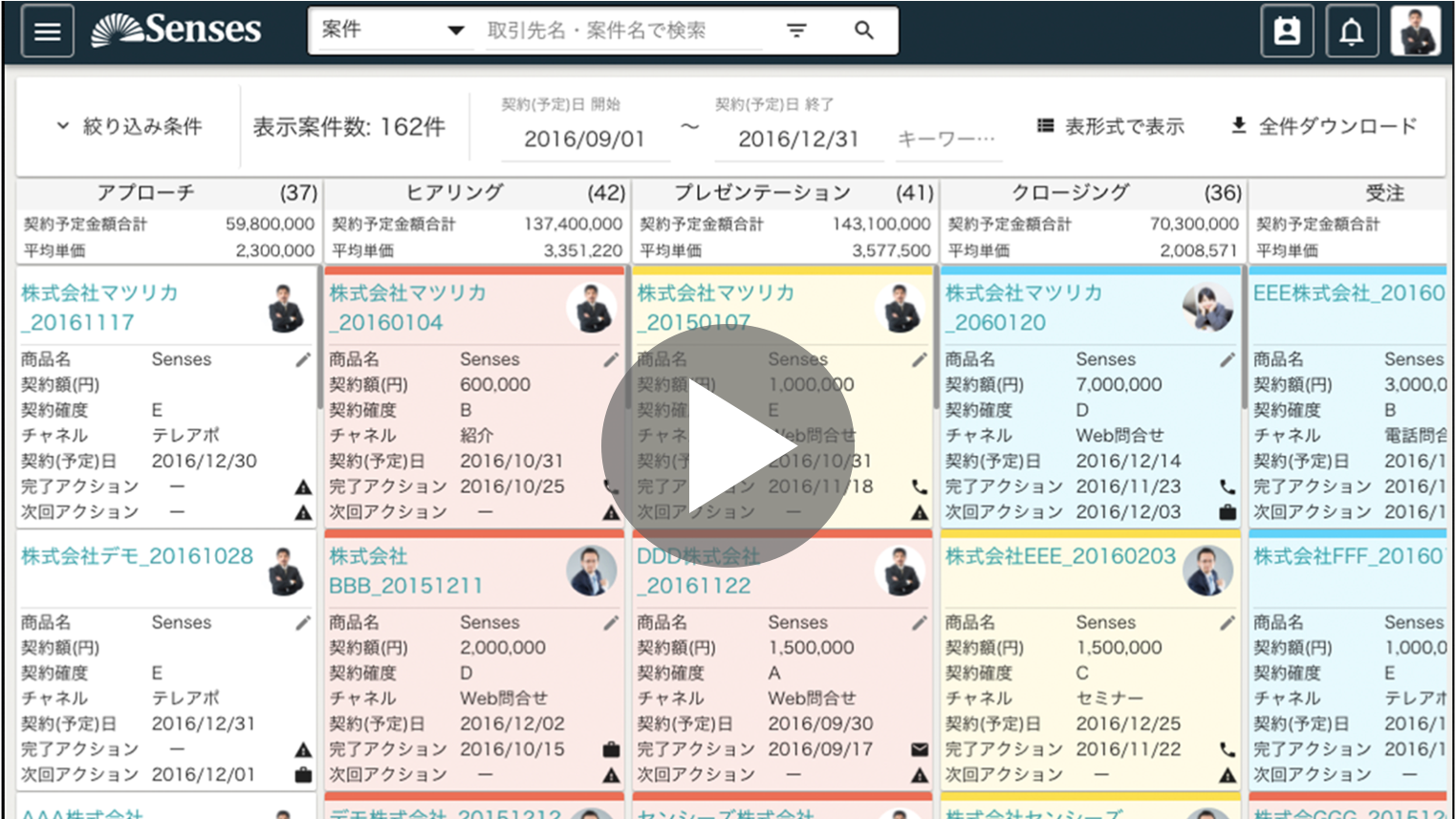1456x819 pixels.
Task: Select the クロージング stage column header
Action: coord(1093,193)
